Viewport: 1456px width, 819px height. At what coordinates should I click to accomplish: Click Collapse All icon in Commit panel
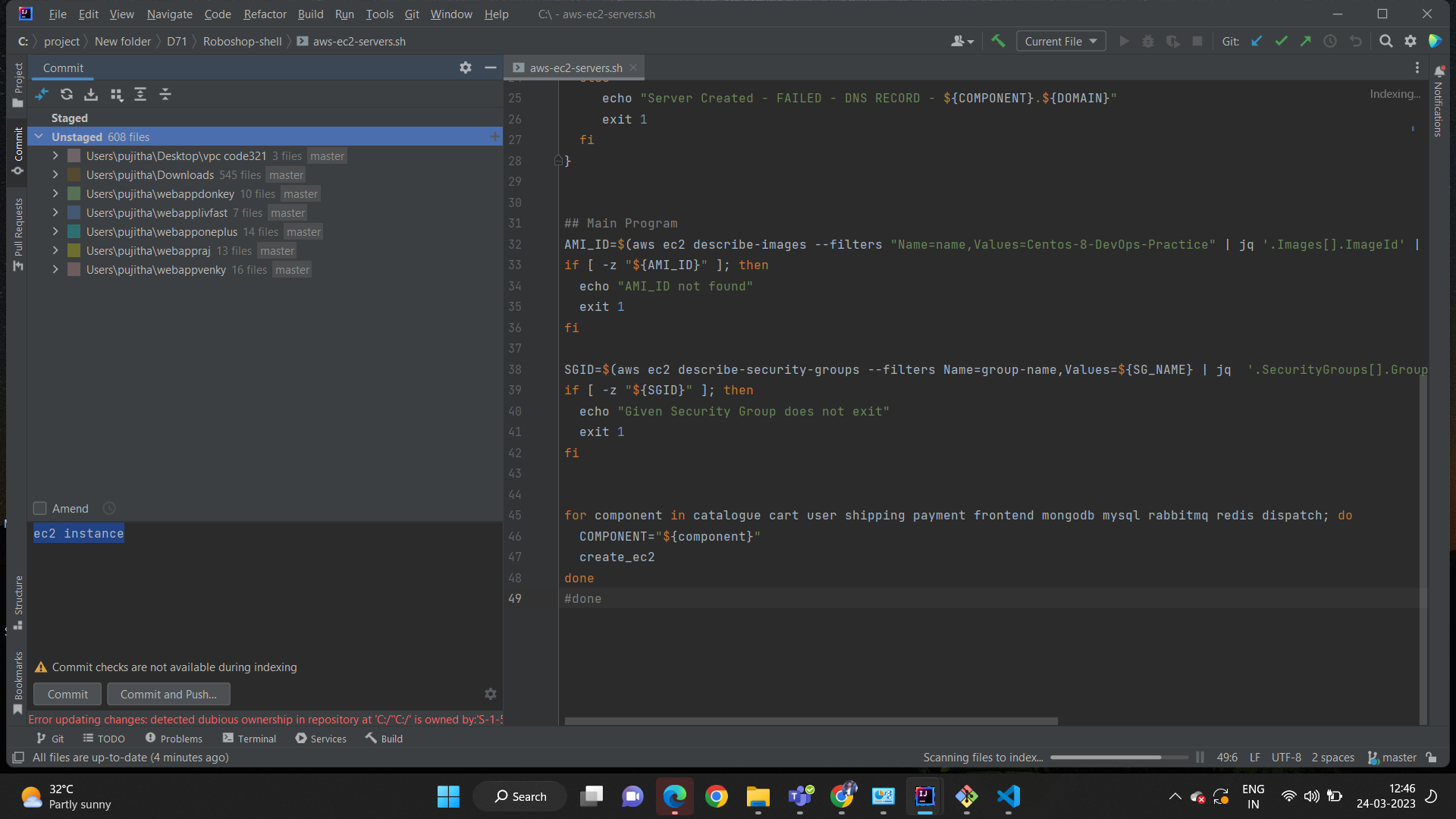point(165,94)
